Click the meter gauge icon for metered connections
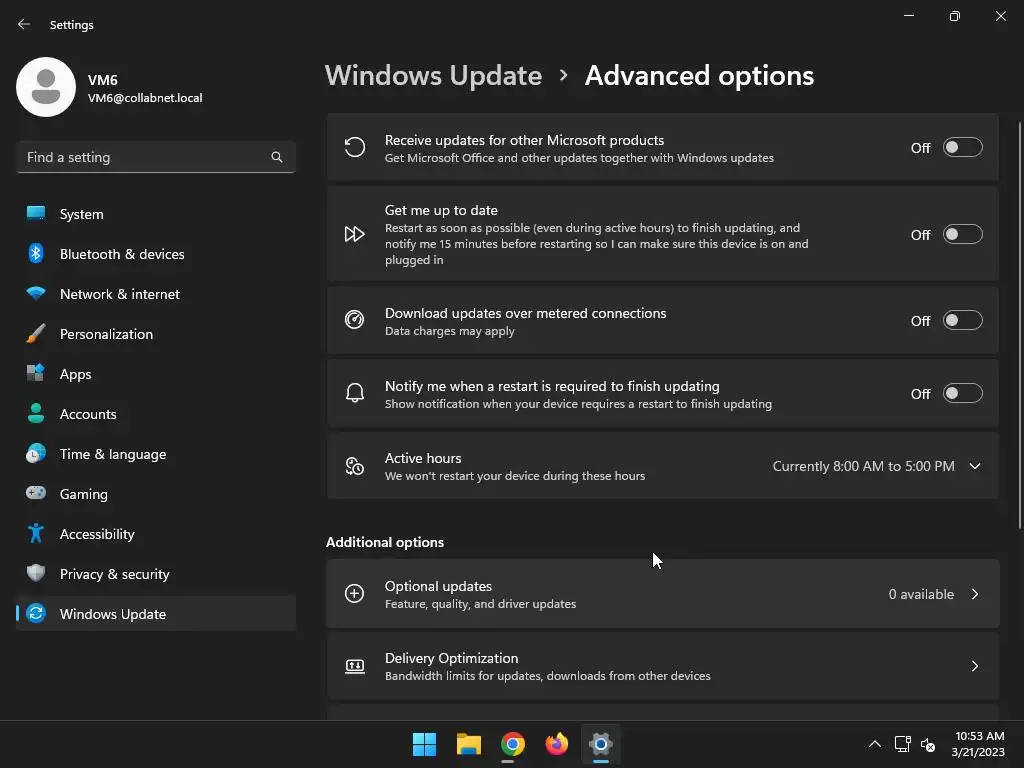 pyautogui.click(x=355, y=320)
